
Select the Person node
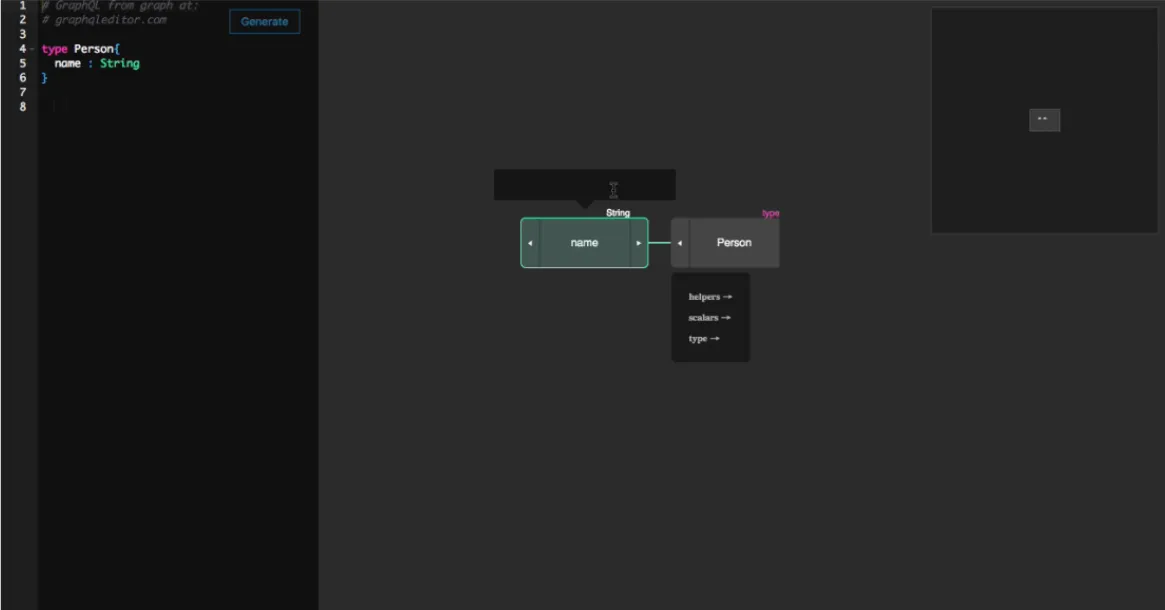pyautogui.click(x=733, y=242)
